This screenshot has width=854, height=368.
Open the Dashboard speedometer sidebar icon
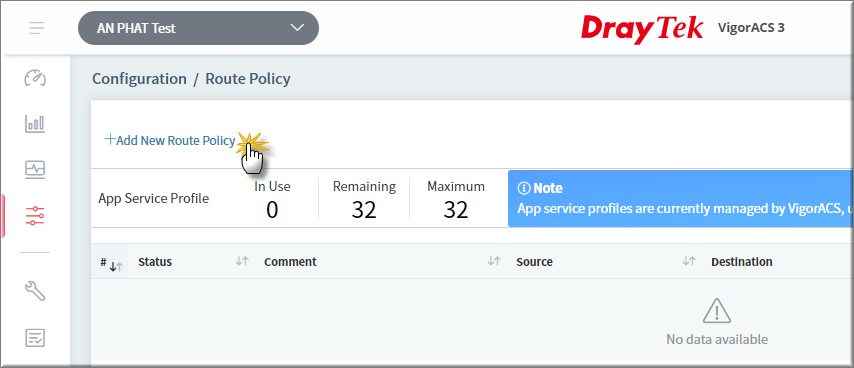[35, 78]
